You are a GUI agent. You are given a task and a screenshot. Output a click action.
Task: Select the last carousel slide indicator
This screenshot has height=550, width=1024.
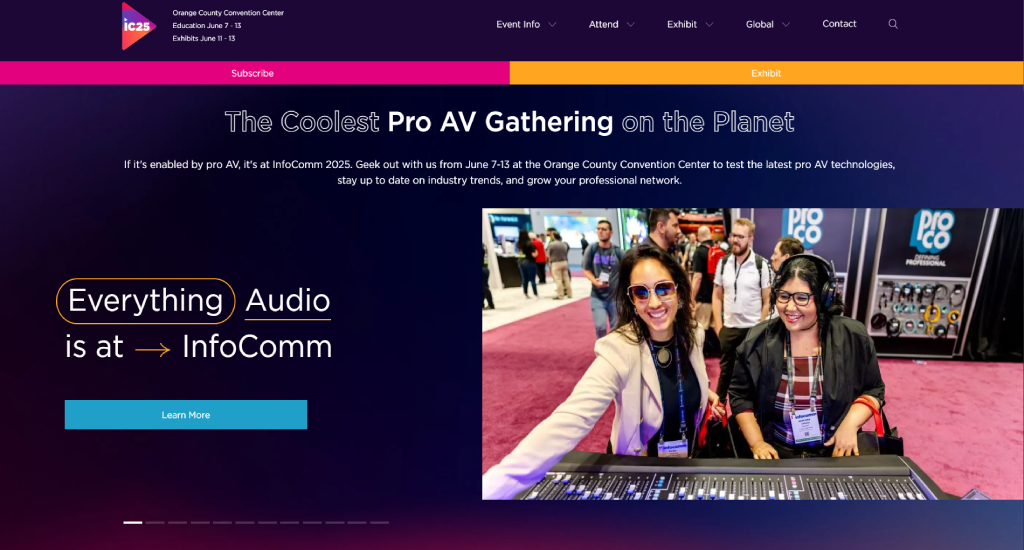click(379, 523)
